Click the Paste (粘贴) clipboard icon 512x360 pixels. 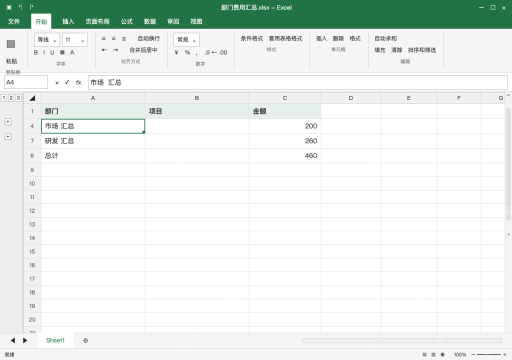point(11,44)
